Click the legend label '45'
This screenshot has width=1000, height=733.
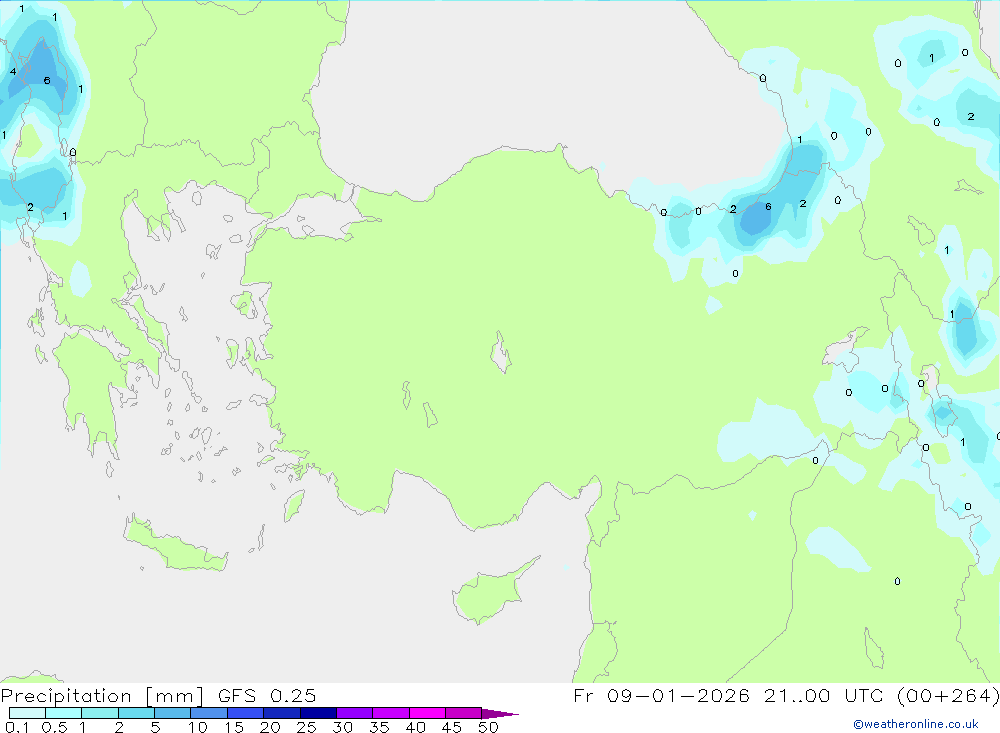(452, 727)
